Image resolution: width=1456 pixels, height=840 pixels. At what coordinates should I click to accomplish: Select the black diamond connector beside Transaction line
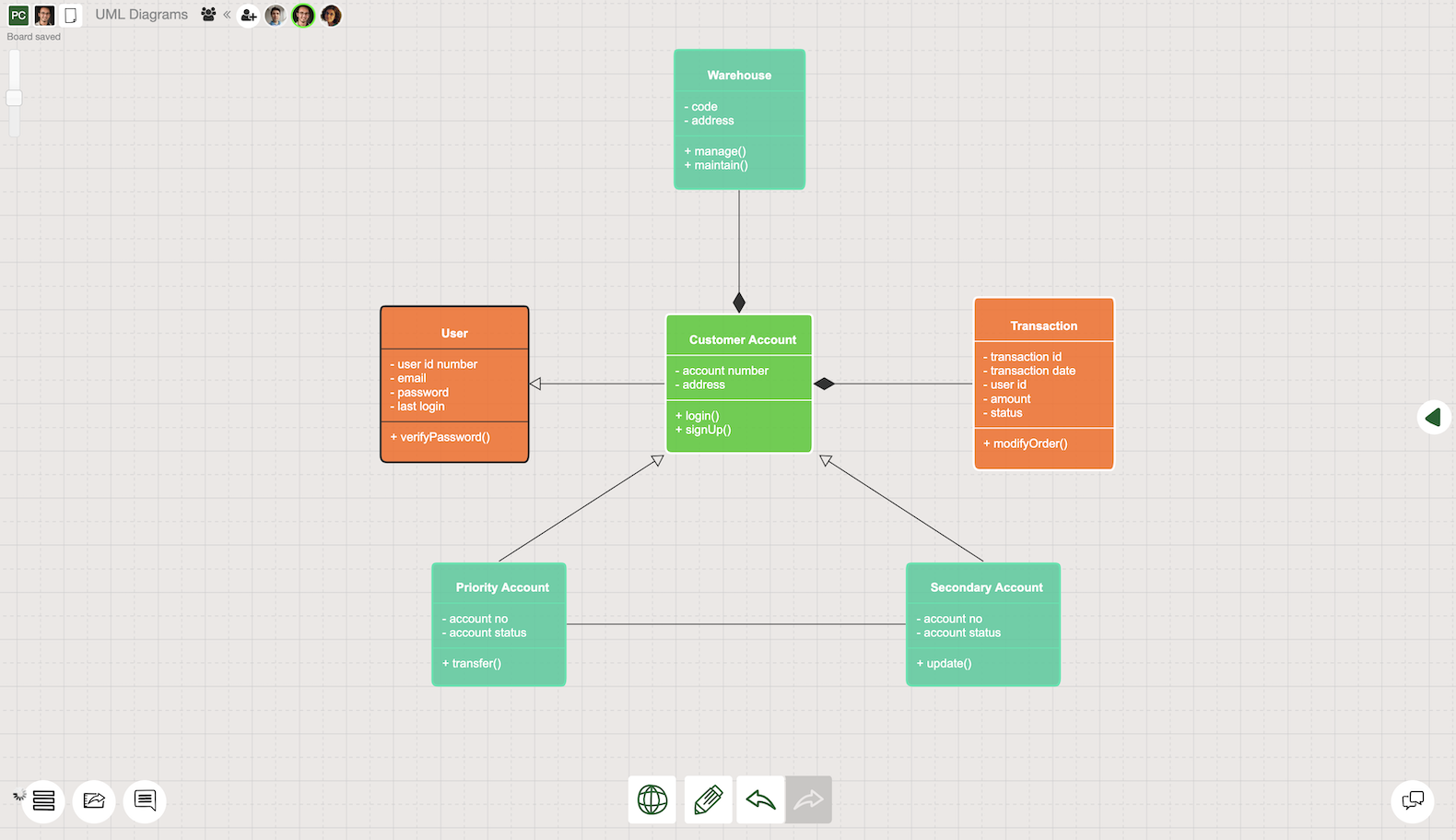(824, 384)
